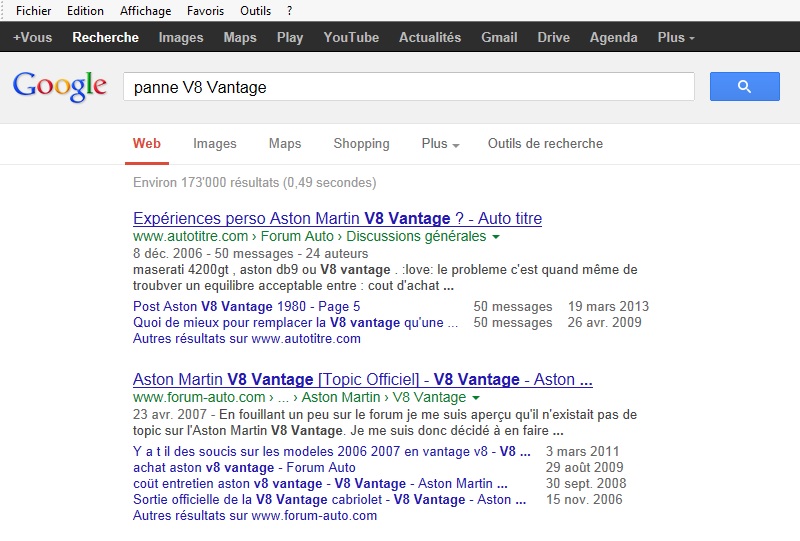Click the date '26 avr. 2009'
This screenshot has width=800, height=541.
tap(604, 323)
